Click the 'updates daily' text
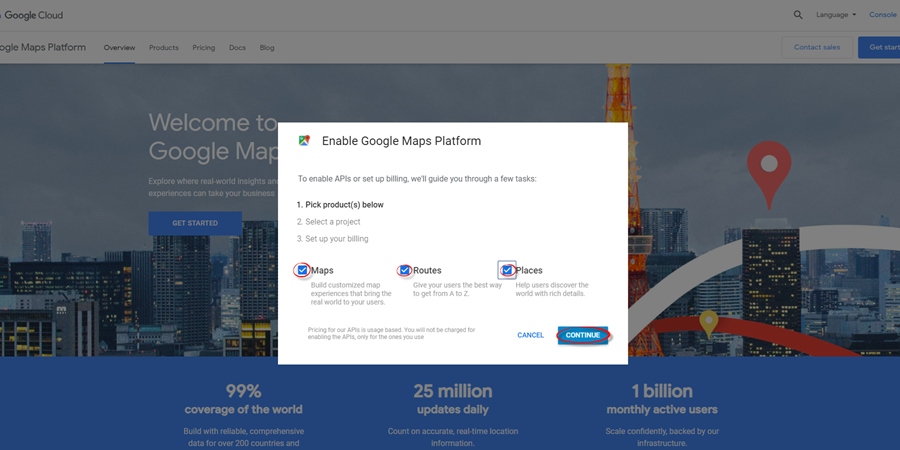The width and height of the screenshot is (900, 450). [x=453, y=410]
